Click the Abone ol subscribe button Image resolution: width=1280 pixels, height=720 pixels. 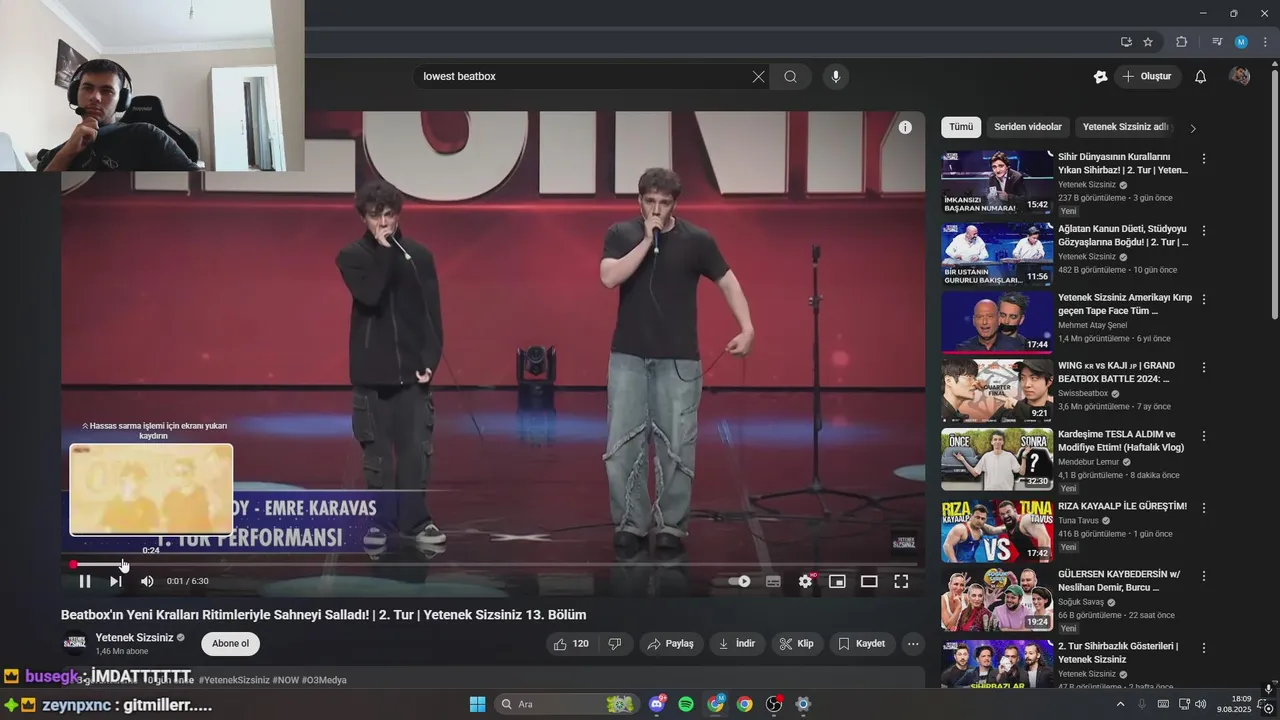pos(230,644)
